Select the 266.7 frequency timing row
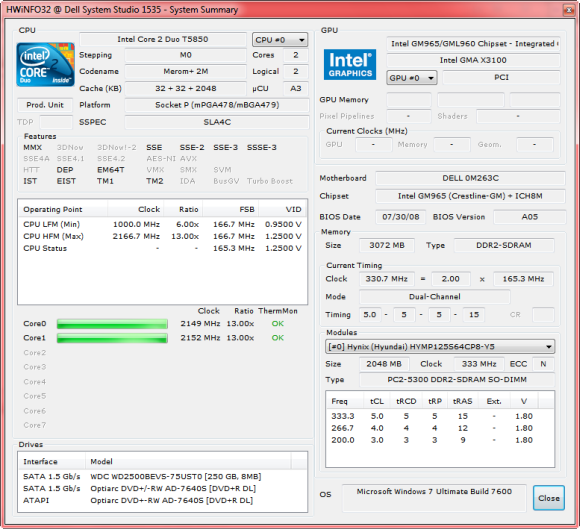 click(x=439, y=428)
